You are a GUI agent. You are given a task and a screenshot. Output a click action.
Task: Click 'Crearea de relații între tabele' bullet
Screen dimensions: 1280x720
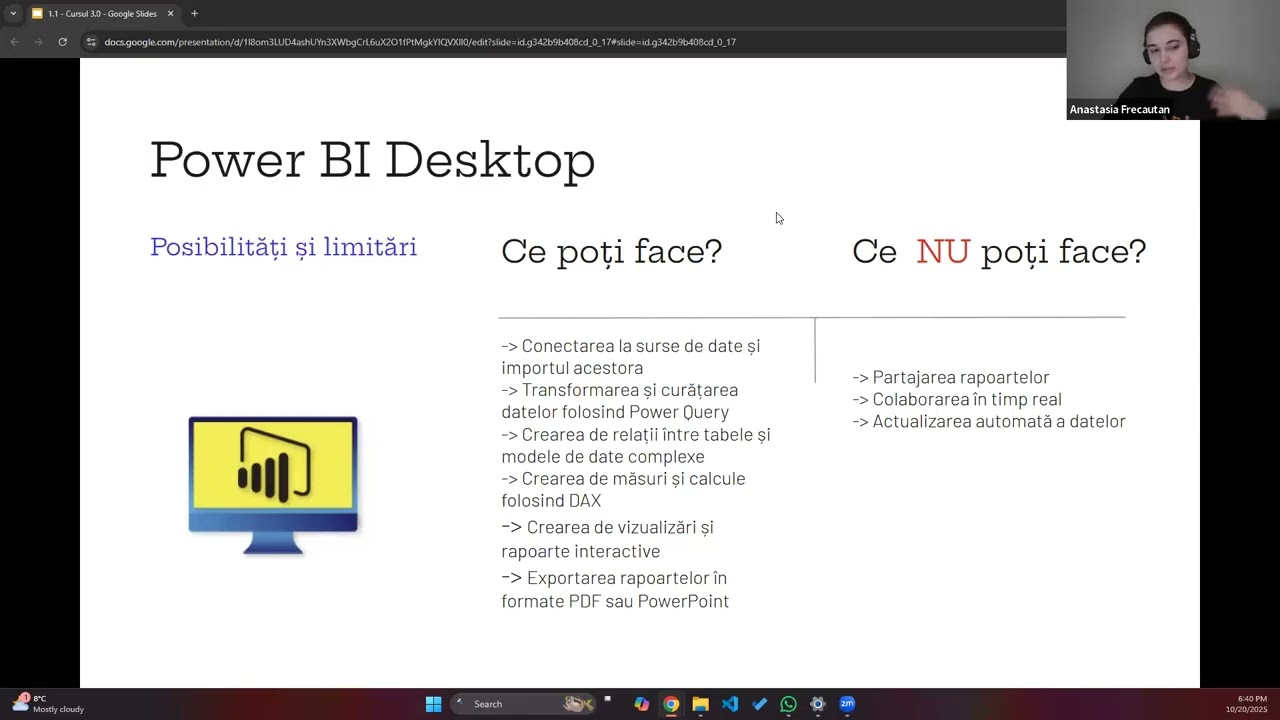point(636,445)
